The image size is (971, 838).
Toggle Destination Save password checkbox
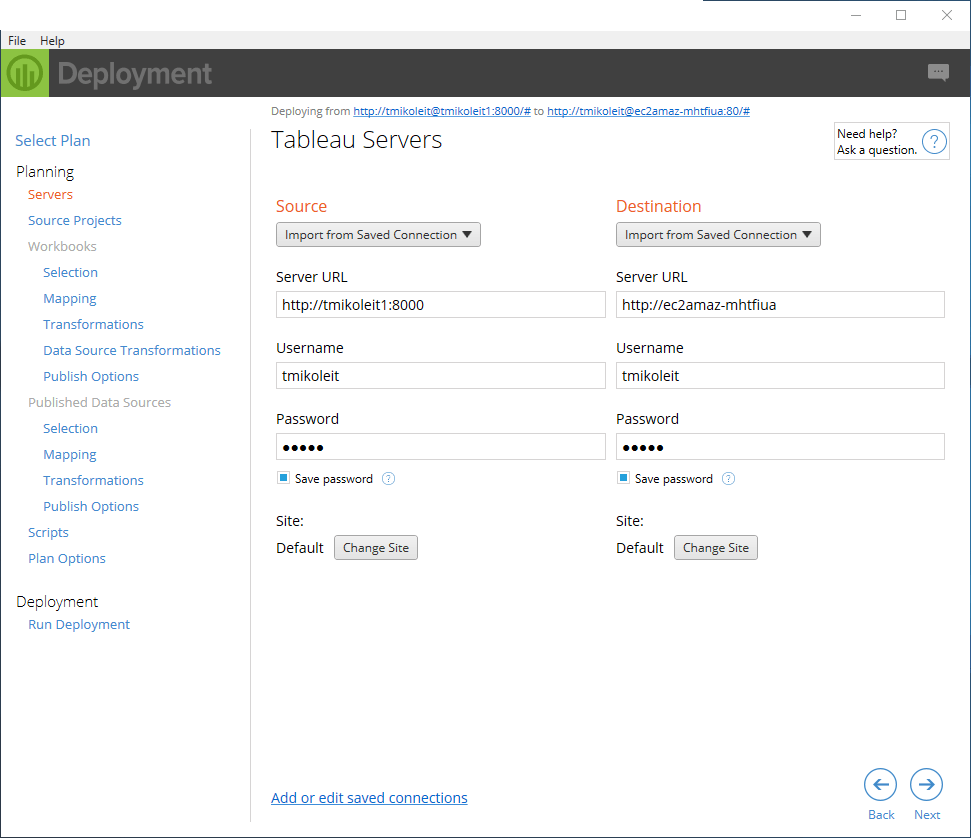623,479
